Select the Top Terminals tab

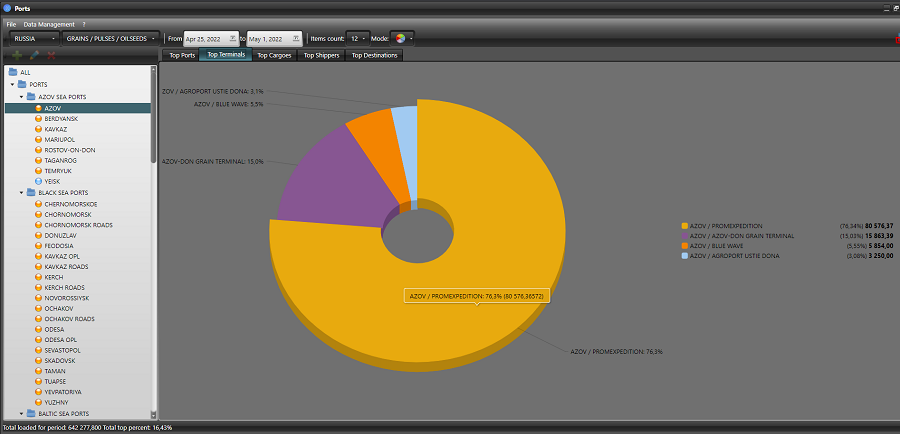226,55
